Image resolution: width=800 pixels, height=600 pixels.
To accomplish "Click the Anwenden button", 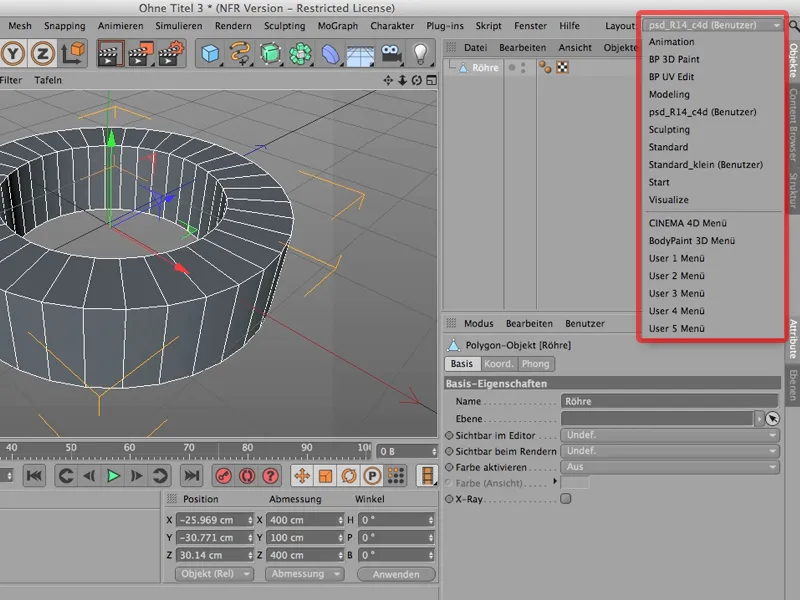I will (x=396, y=574).
